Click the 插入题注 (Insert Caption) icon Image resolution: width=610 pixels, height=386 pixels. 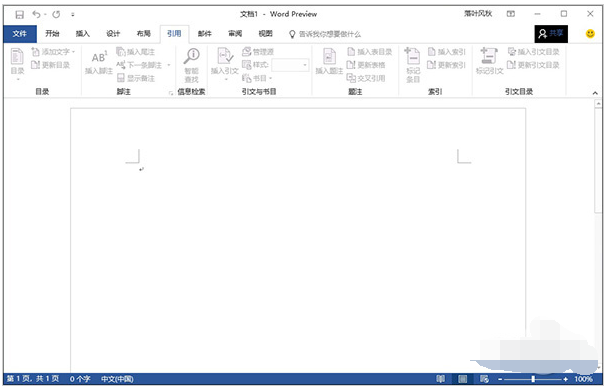329,61
